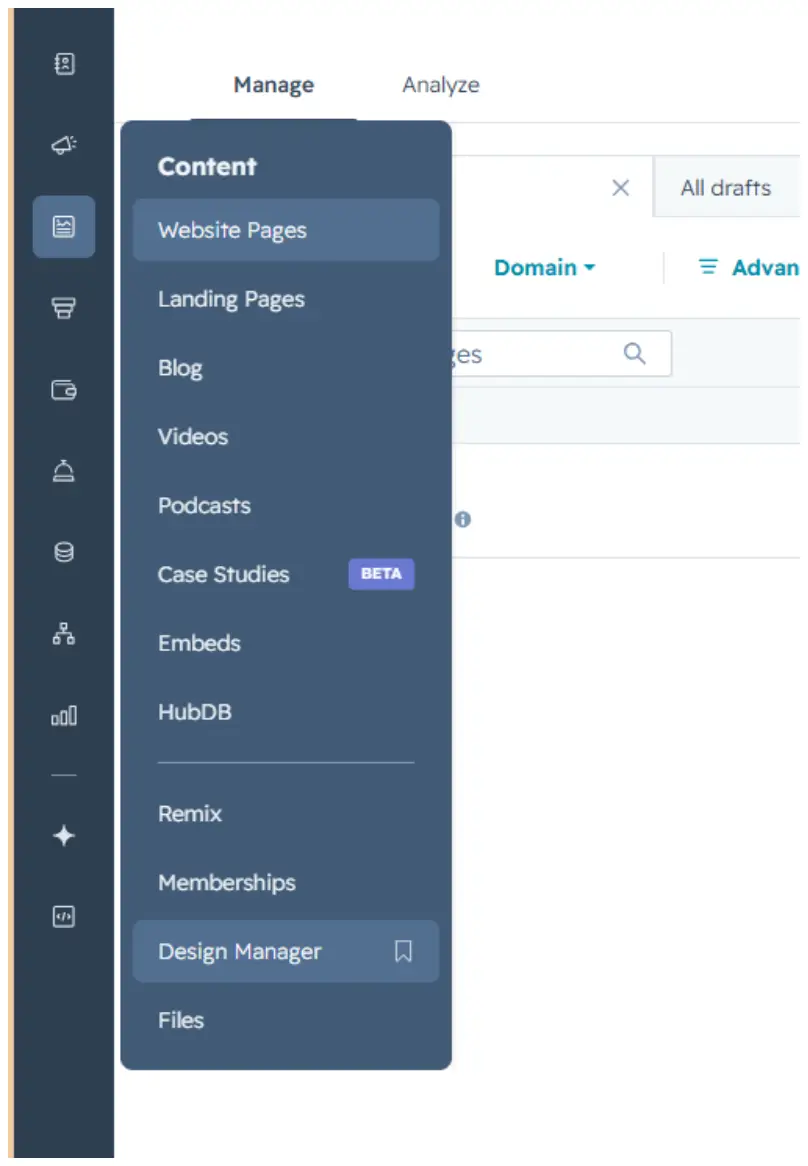Viewport: 808px width, 1166px height.
Task: Open the Sales storefront sidebar icon
Action: pyautogui.click(x=64, y=307)
